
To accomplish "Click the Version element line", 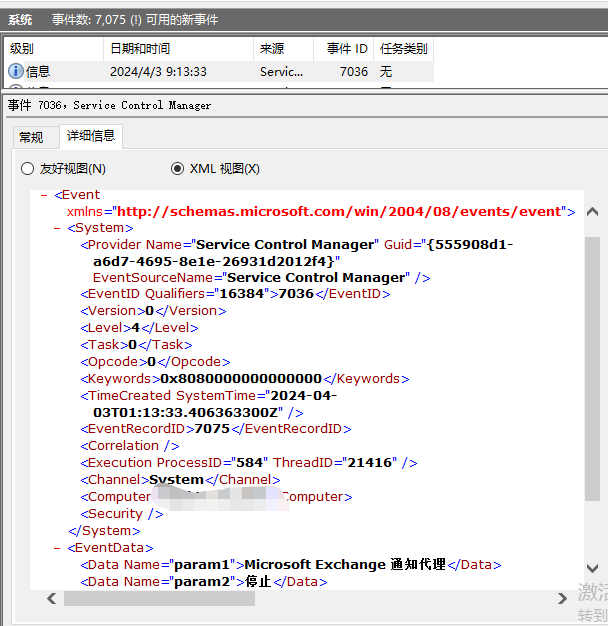I will [x=153, y=311].
